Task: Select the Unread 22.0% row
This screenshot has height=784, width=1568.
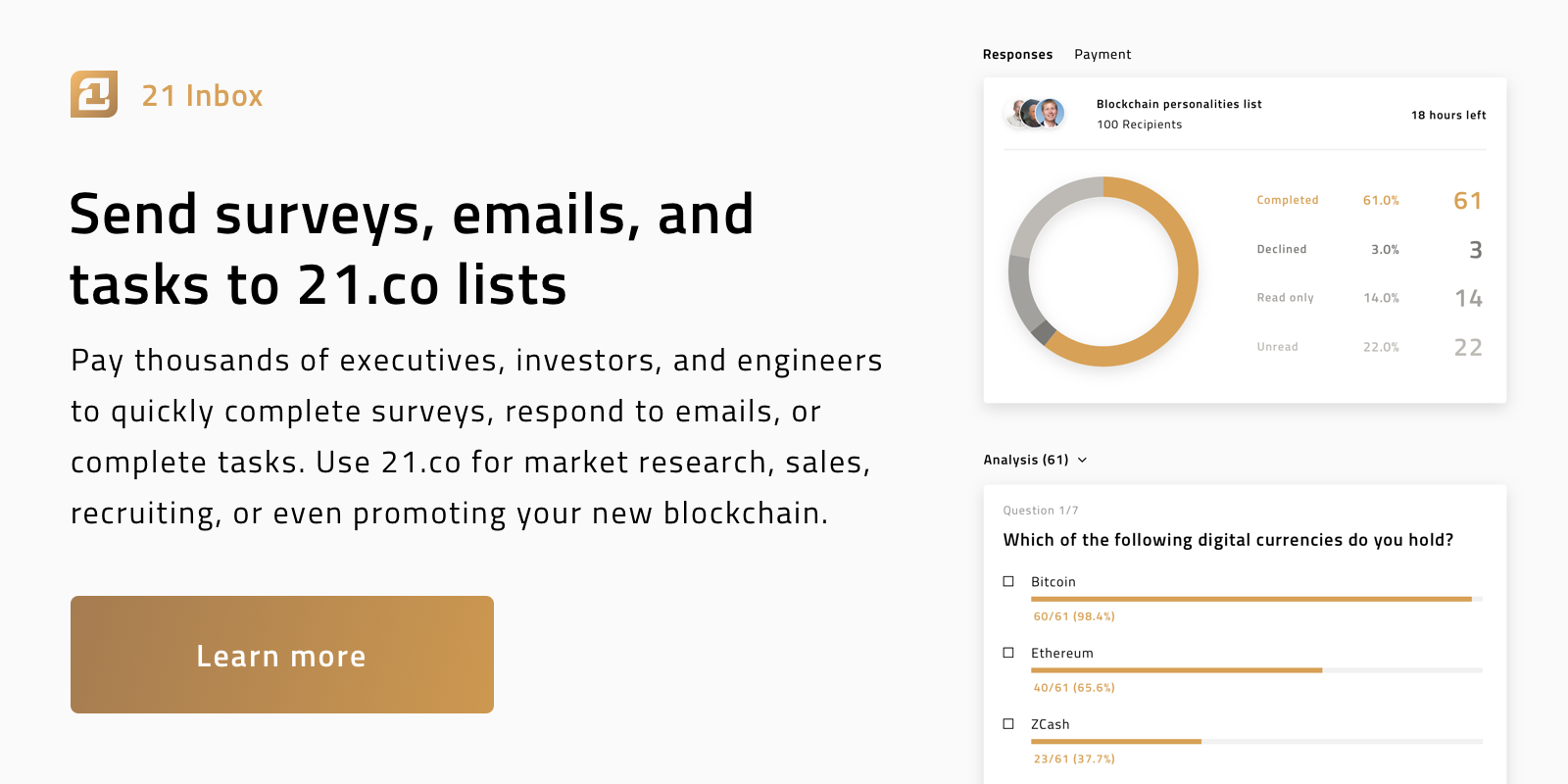Action: [1369, 347]
